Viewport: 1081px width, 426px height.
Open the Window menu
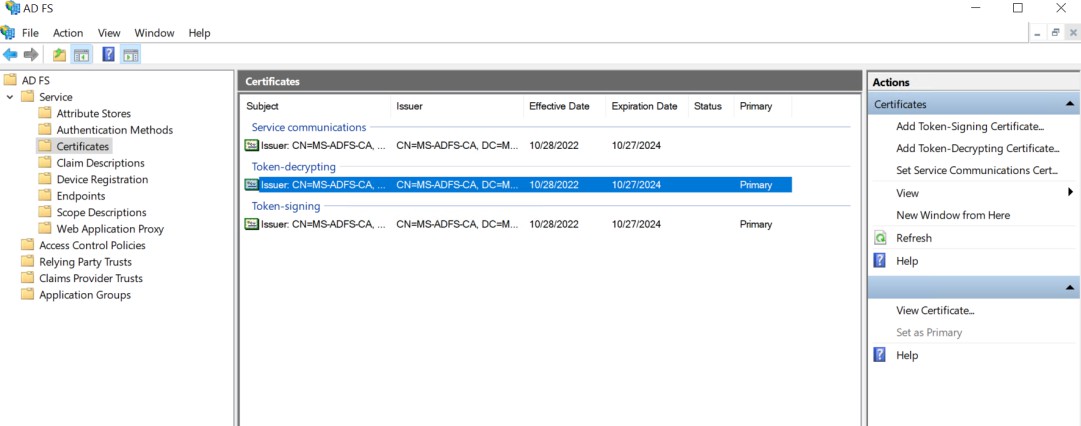154,32
